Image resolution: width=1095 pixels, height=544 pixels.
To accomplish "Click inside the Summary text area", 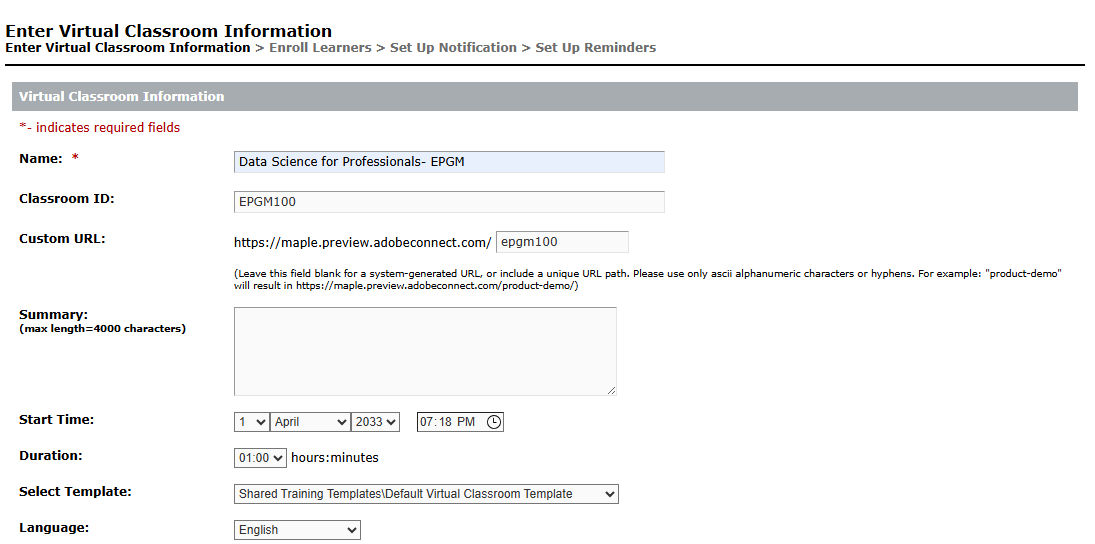I will [425, 351].
